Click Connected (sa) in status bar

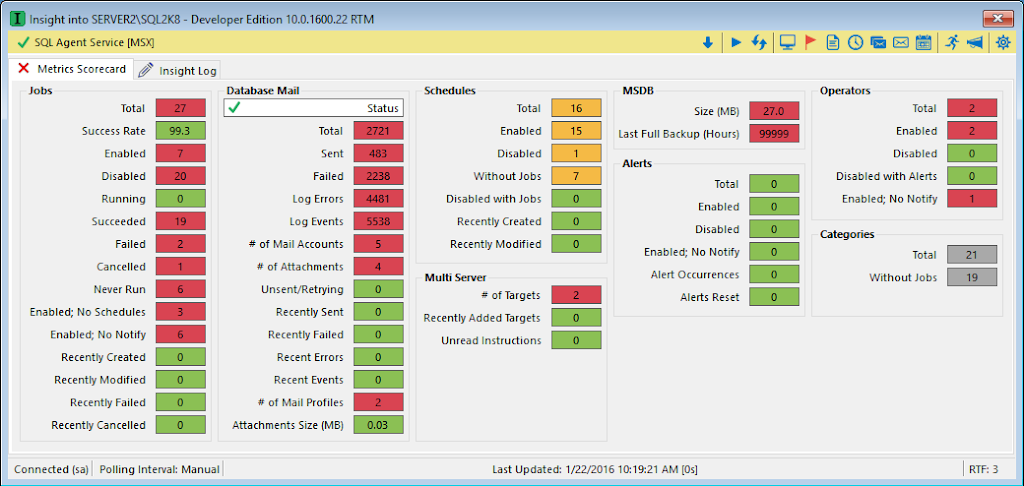click(x=52, y=469)
